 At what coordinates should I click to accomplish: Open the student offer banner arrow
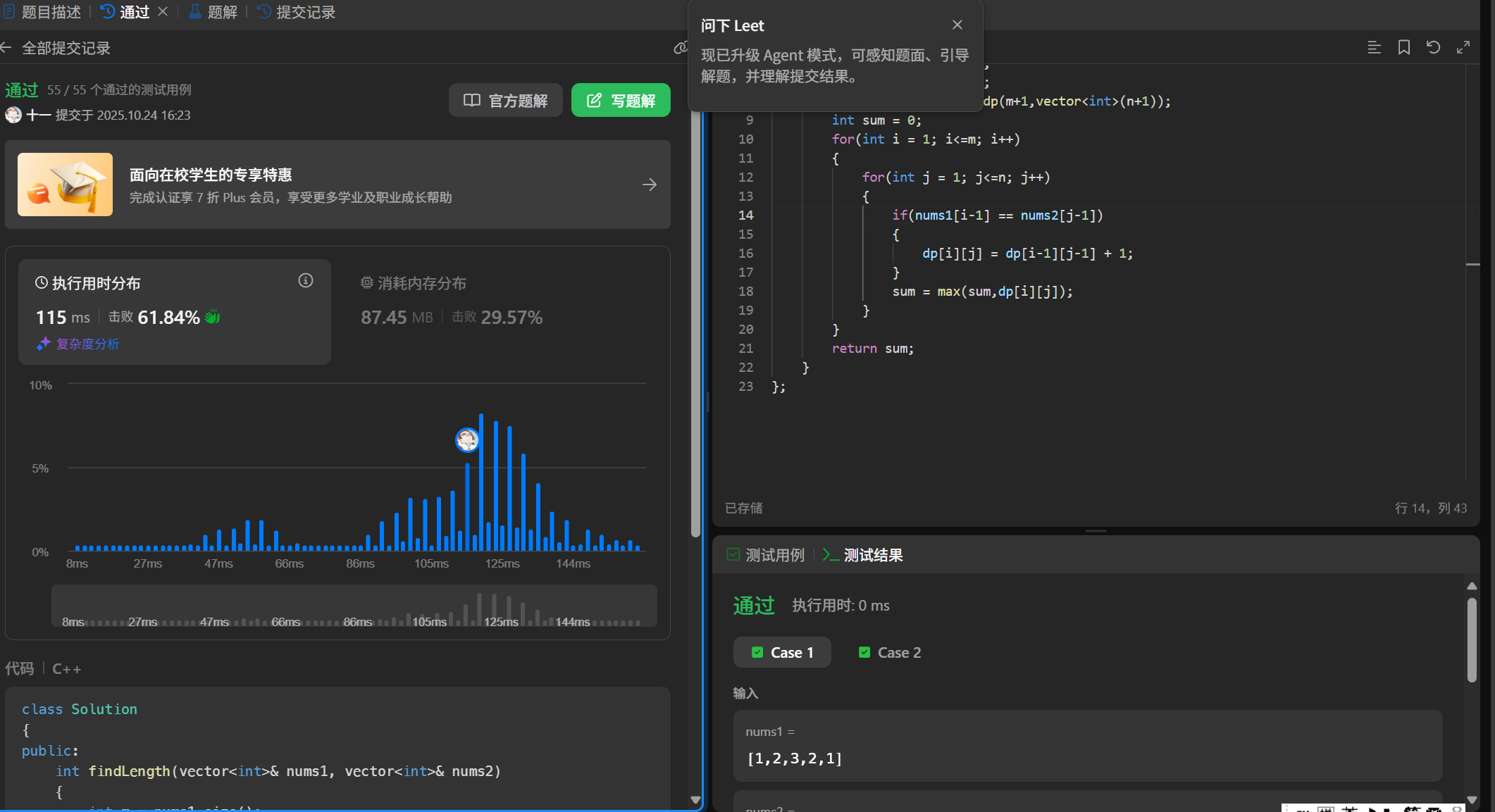[x=649, y=185]
